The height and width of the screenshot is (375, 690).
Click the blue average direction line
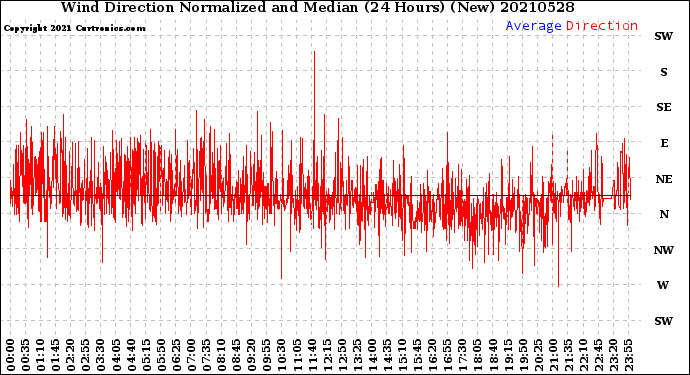tap(320, 195)
